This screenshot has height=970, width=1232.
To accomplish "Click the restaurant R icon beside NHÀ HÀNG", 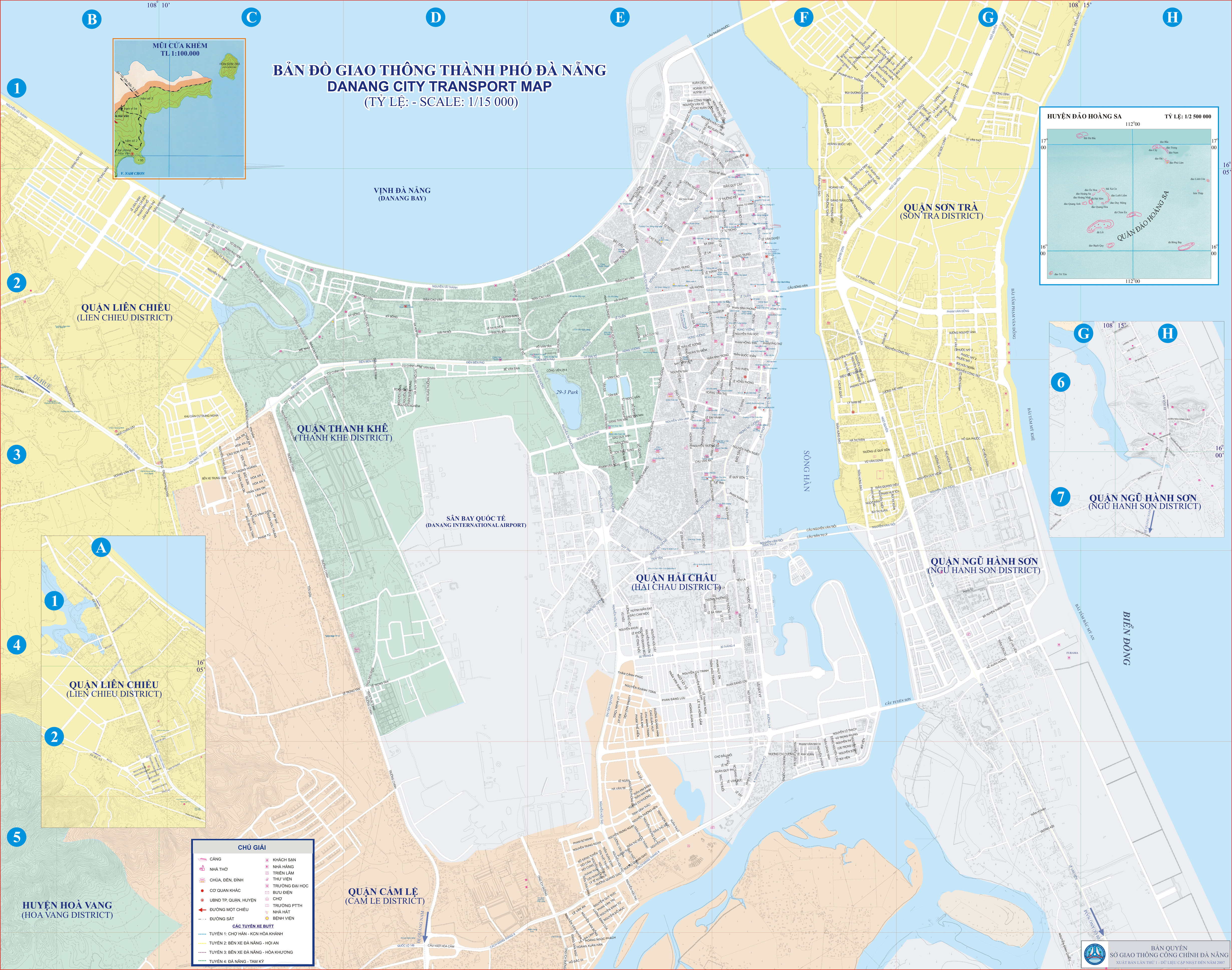I will point(267,867).
